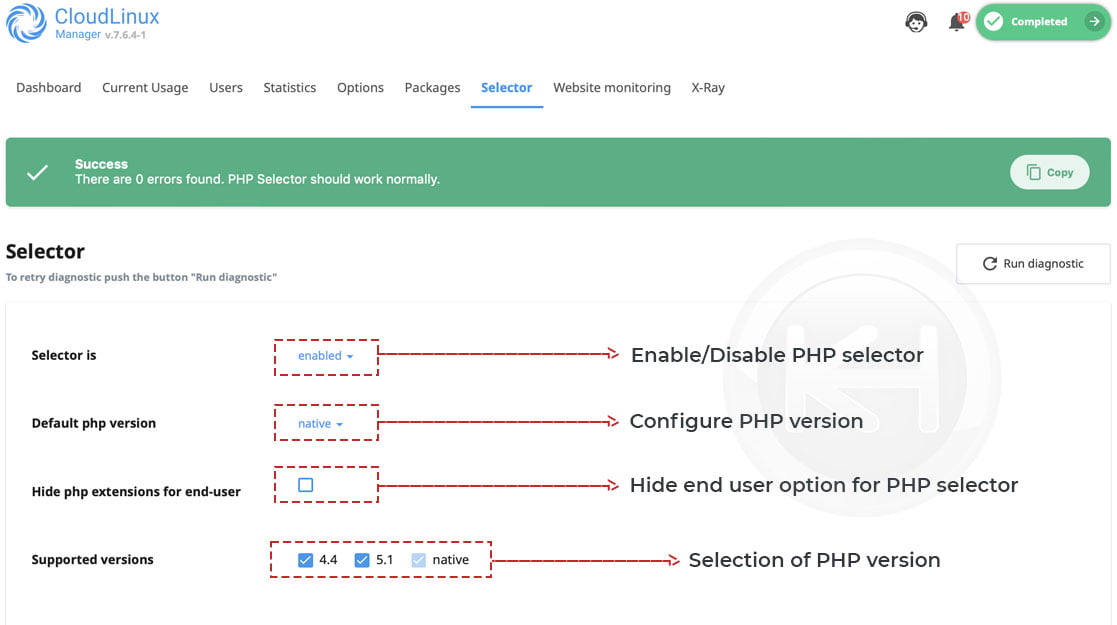Open the support agent headset icon
1117x625 pixels.
pyautogui.click(x=915, y=22)
